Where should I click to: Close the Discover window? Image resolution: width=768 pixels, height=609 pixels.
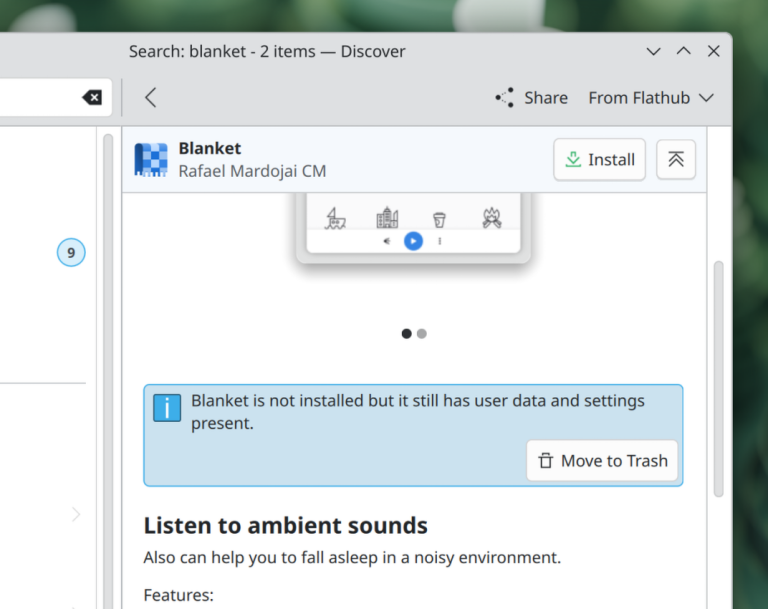tap(714, 51)
